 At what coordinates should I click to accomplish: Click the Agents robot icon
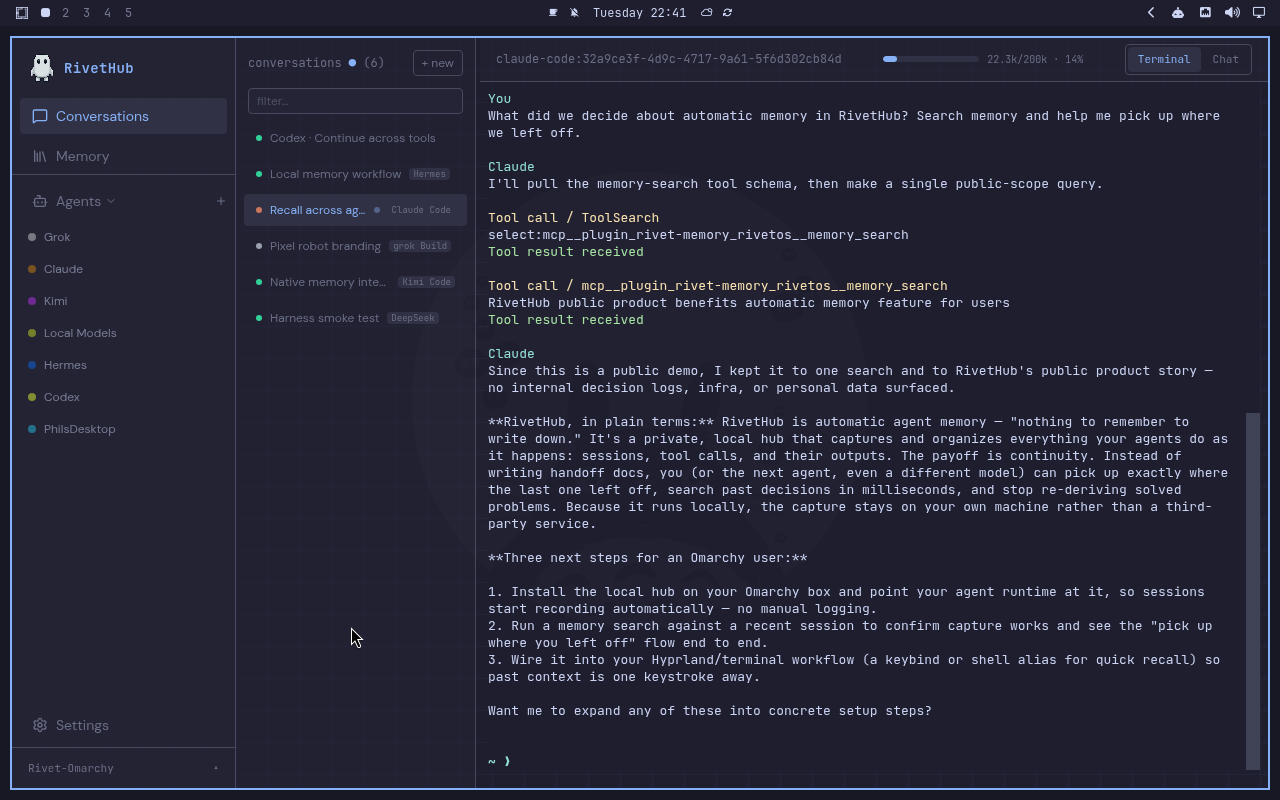coord(40,201)
